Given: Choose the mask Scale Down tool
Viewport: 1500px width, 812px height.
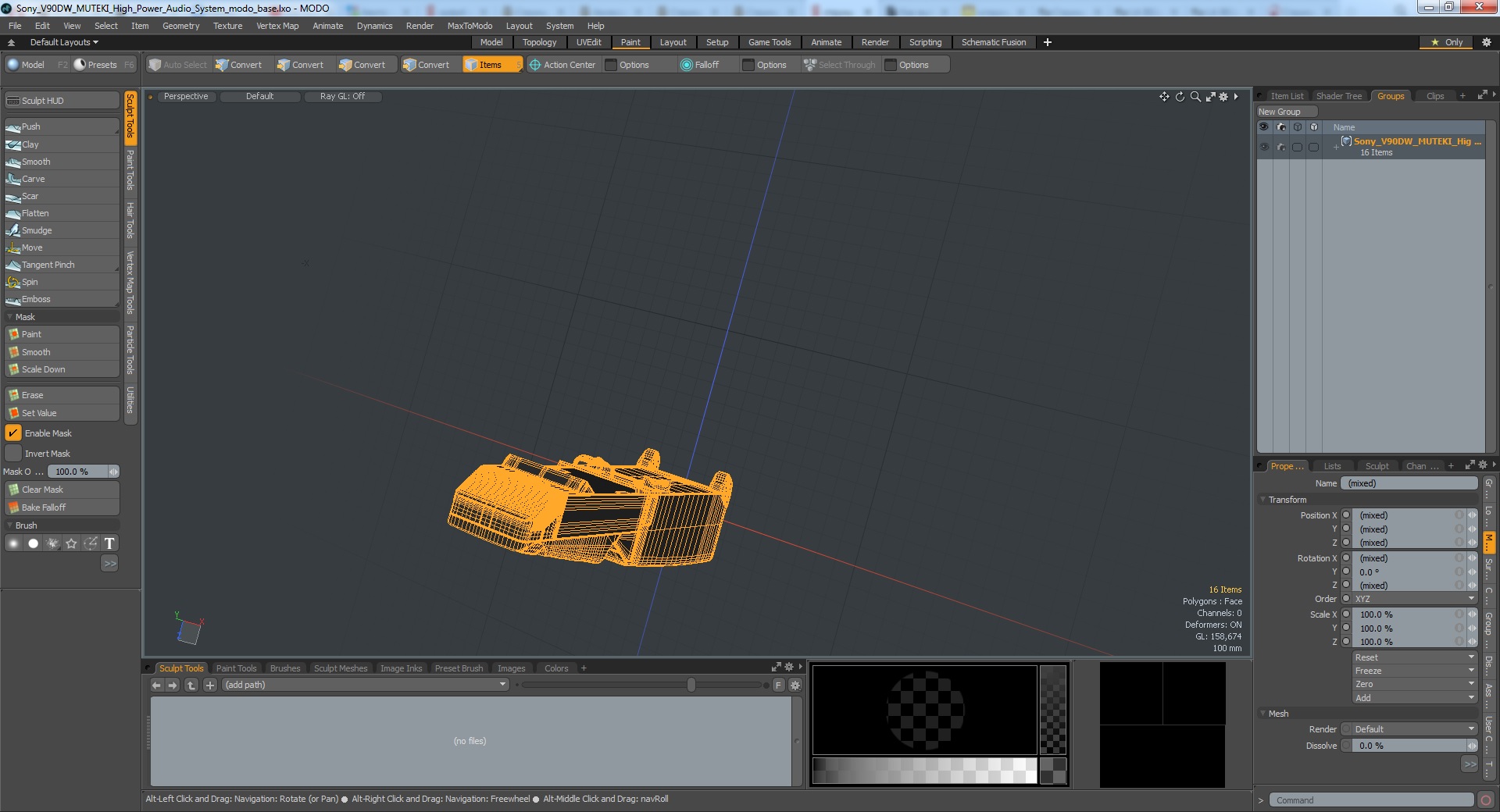Looking at the screenshot, I should (x=61, y=369).
